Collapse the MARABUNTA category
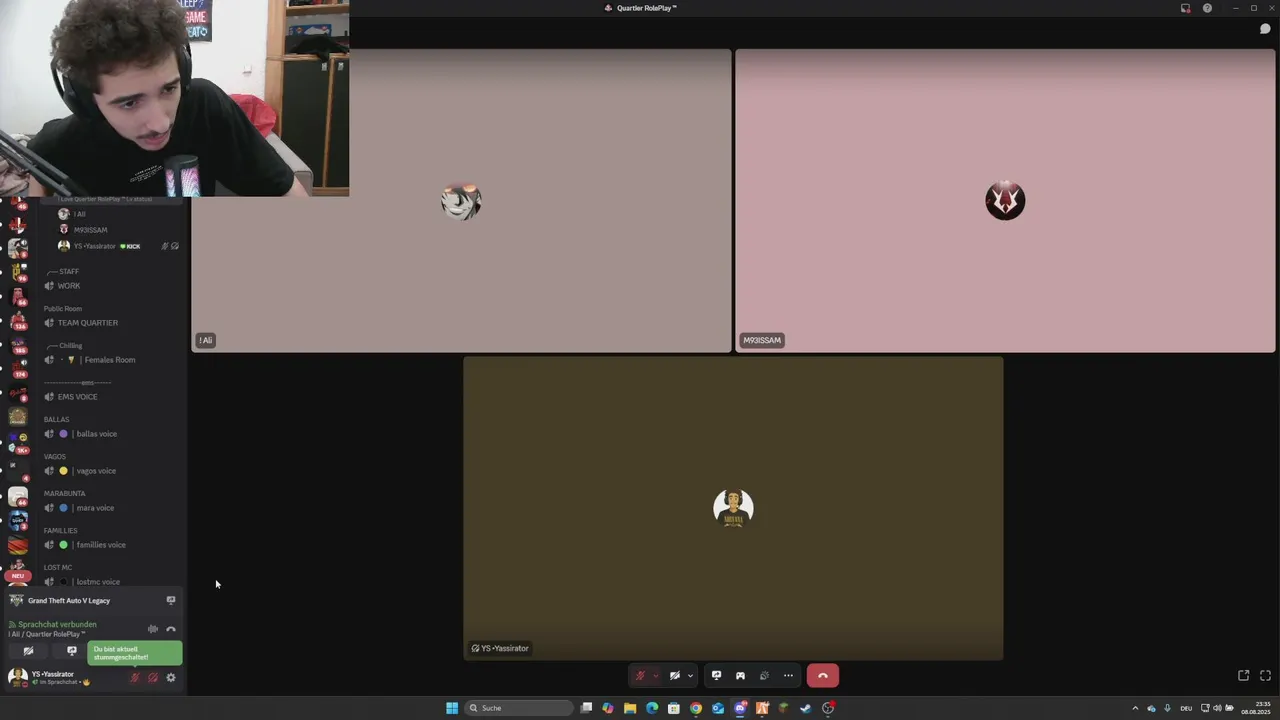Image resolution: width=1280 pixels, height=720 pixels. [65, 493]
